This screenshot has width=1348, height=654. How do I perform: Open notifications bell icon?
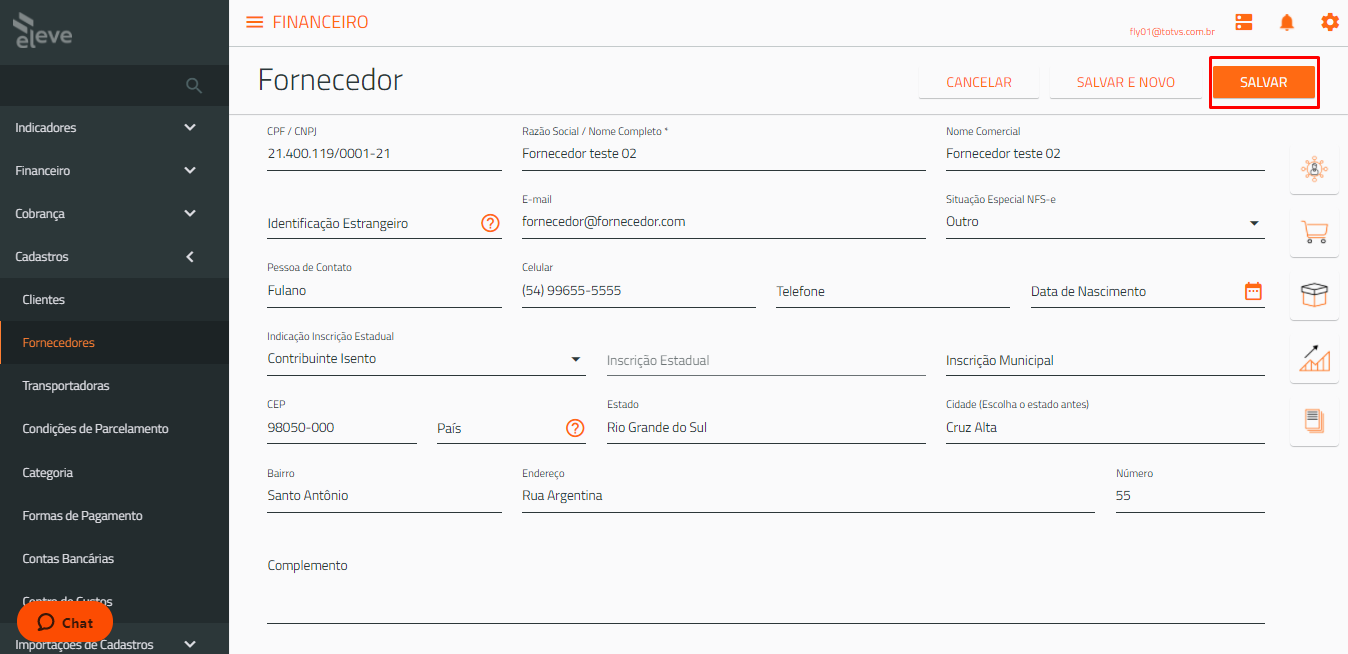[1287, 22]
